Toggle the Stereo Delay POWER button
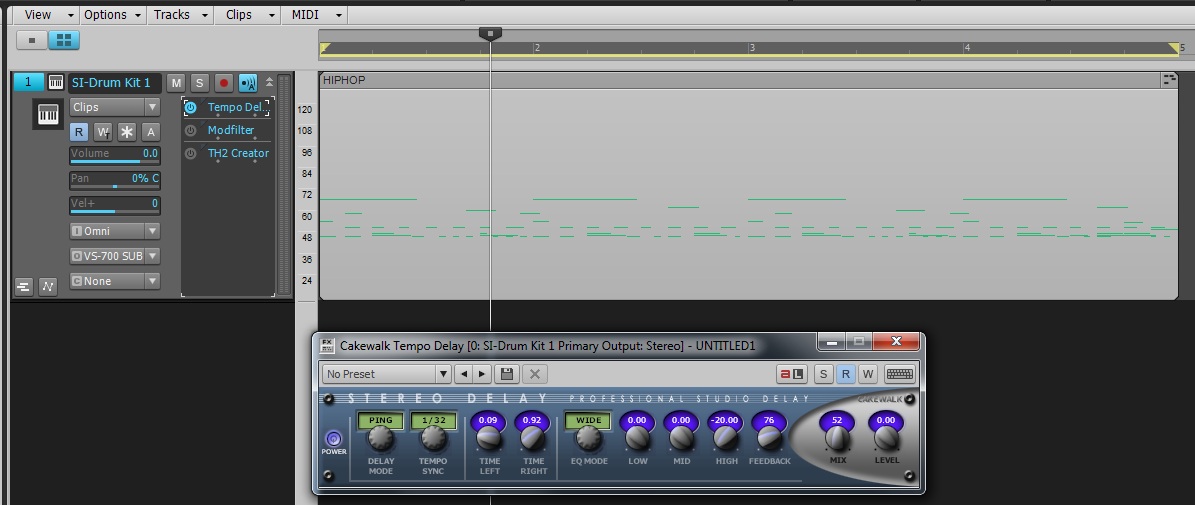1195x505 pixels. coord(333,439)
